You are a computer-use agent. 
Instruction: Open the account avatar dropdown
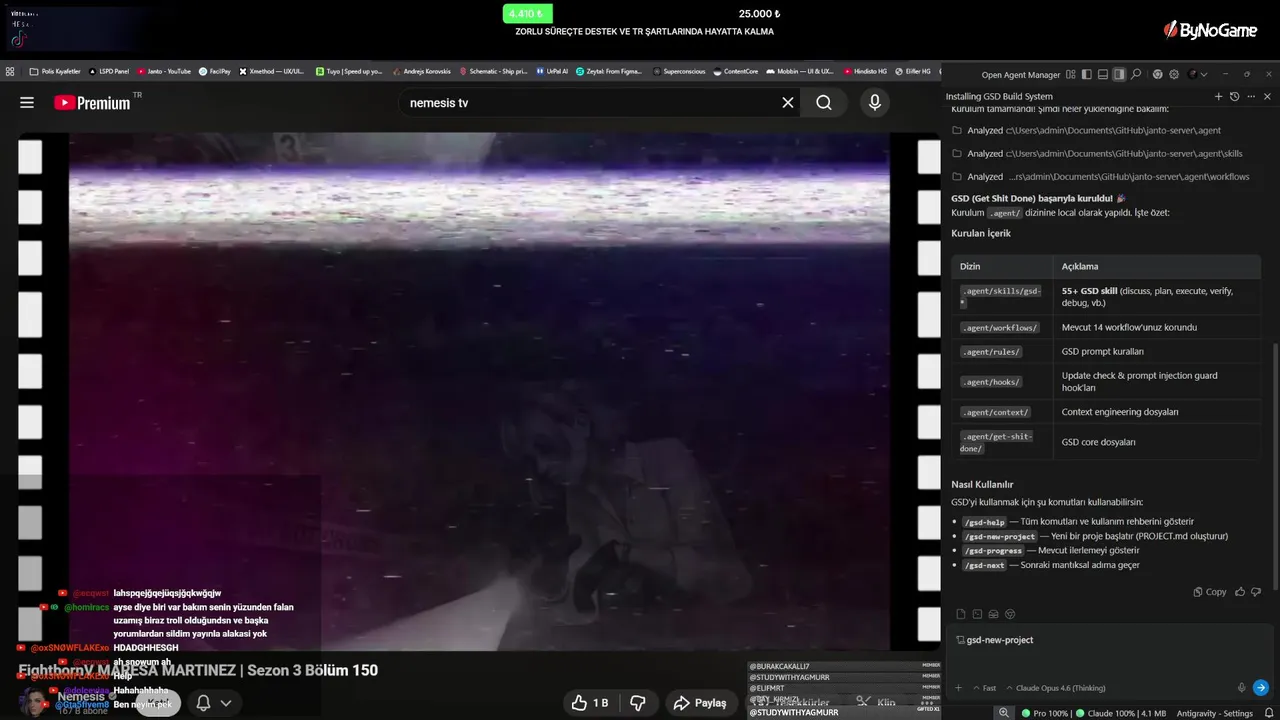[x=1198, y=74]
